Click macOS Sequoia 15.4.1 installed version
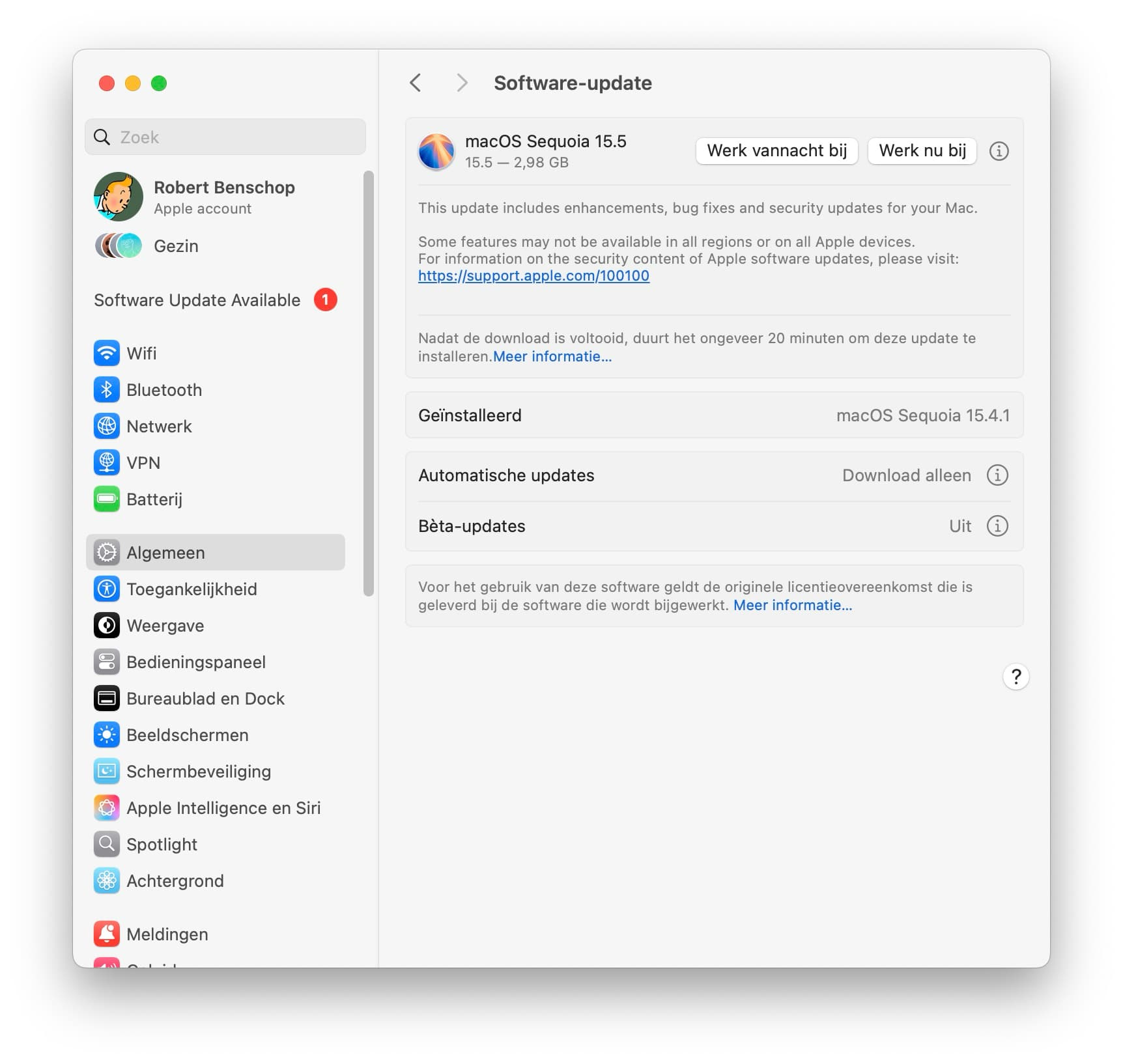 [x=923, y=415]
